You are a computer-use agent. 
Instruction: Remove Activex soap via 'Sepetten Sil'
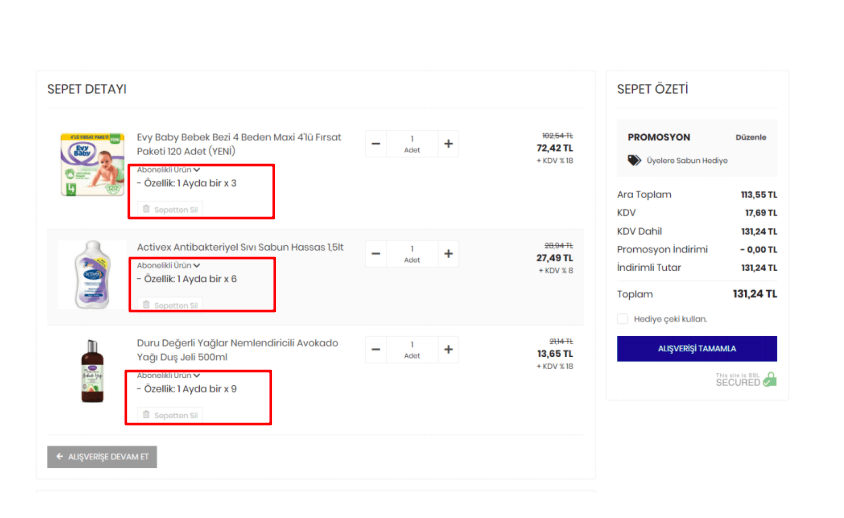pos(170,305)
